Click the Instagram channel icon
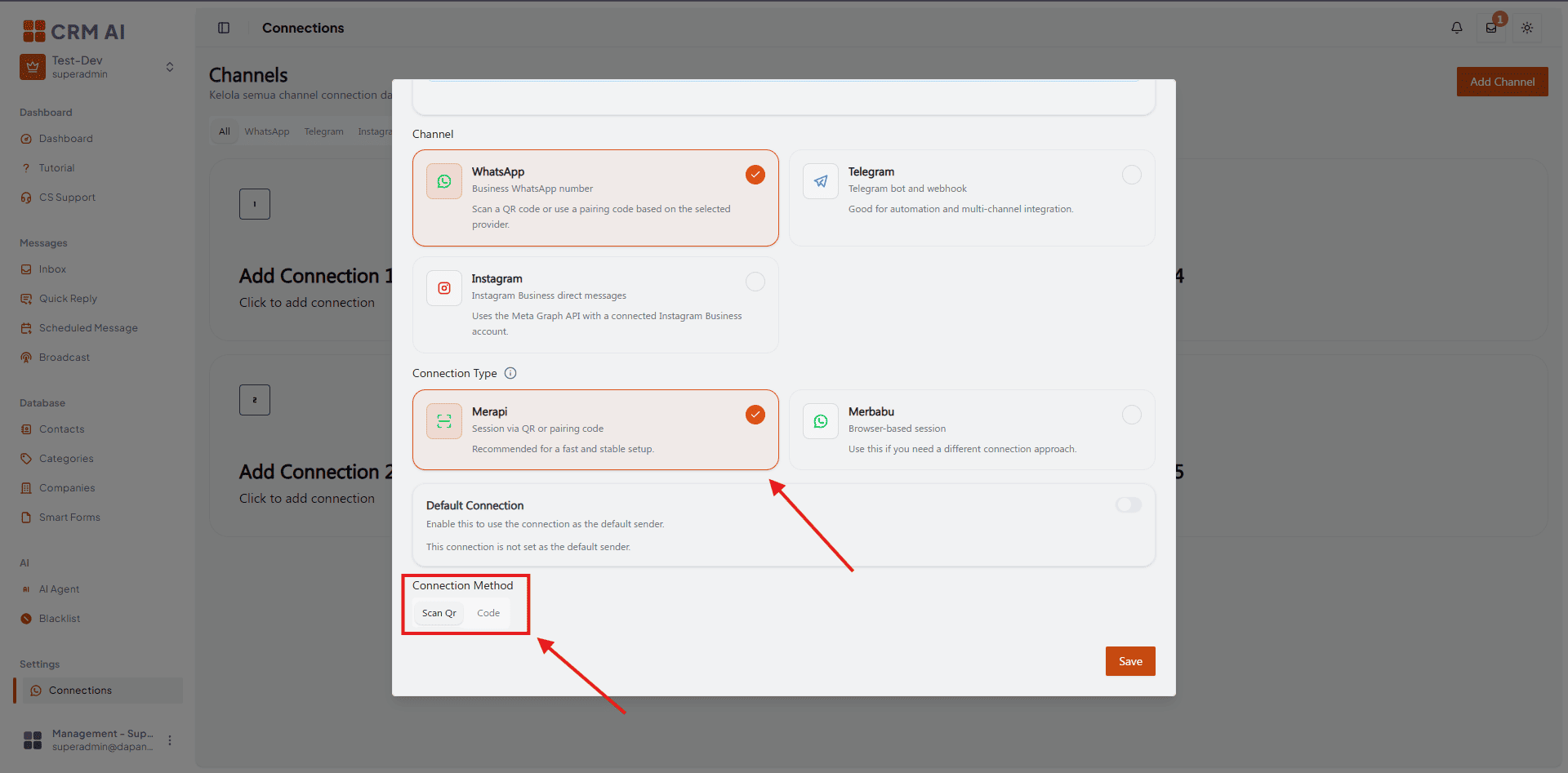Image resolution: width=1568 pixels, height=773 pixels. tap(444, 288)
